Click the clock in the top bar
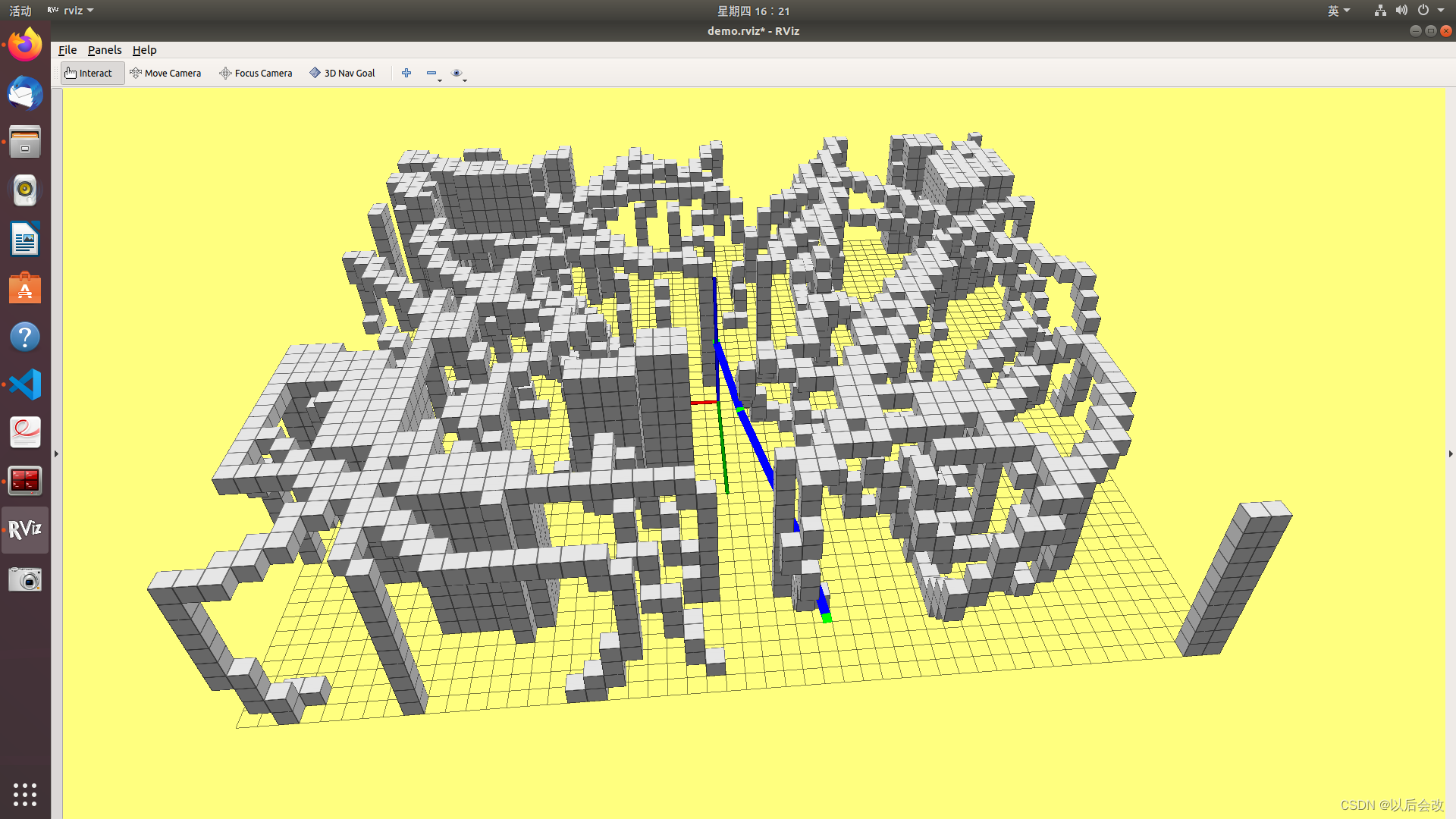 [753, 11]
